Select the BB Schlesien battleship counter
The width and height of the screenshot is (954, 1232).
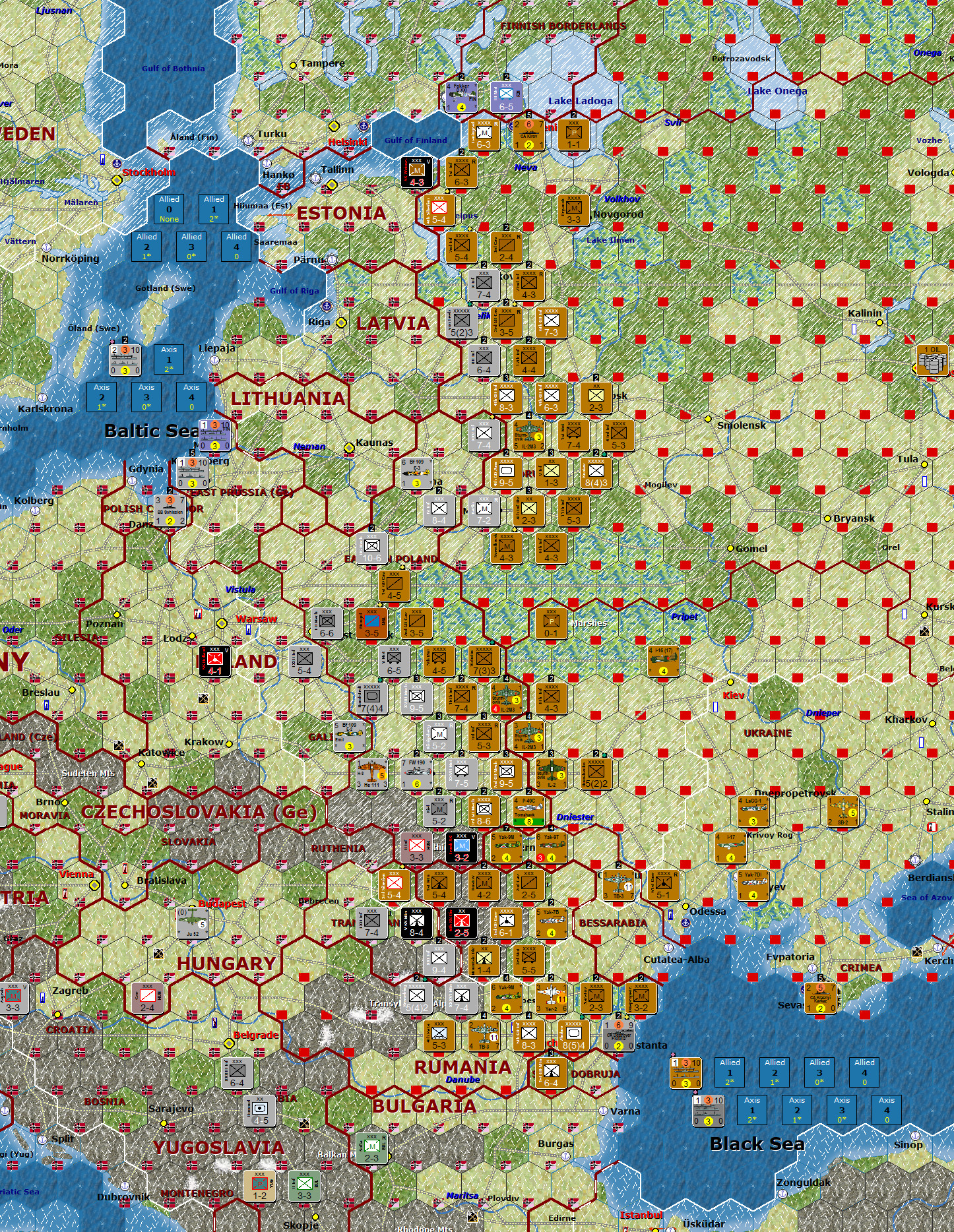tap(170, 510)
